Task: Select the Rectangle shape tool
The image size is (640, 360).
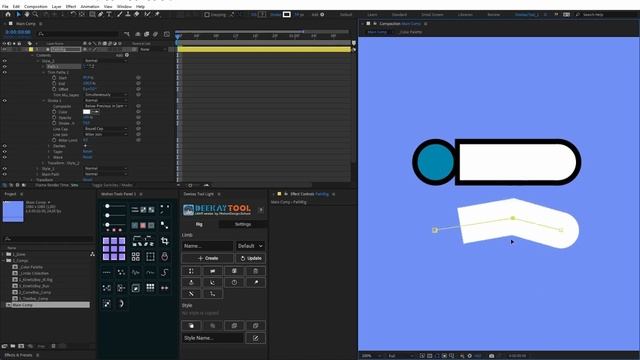Action: (x=92, y=14)
